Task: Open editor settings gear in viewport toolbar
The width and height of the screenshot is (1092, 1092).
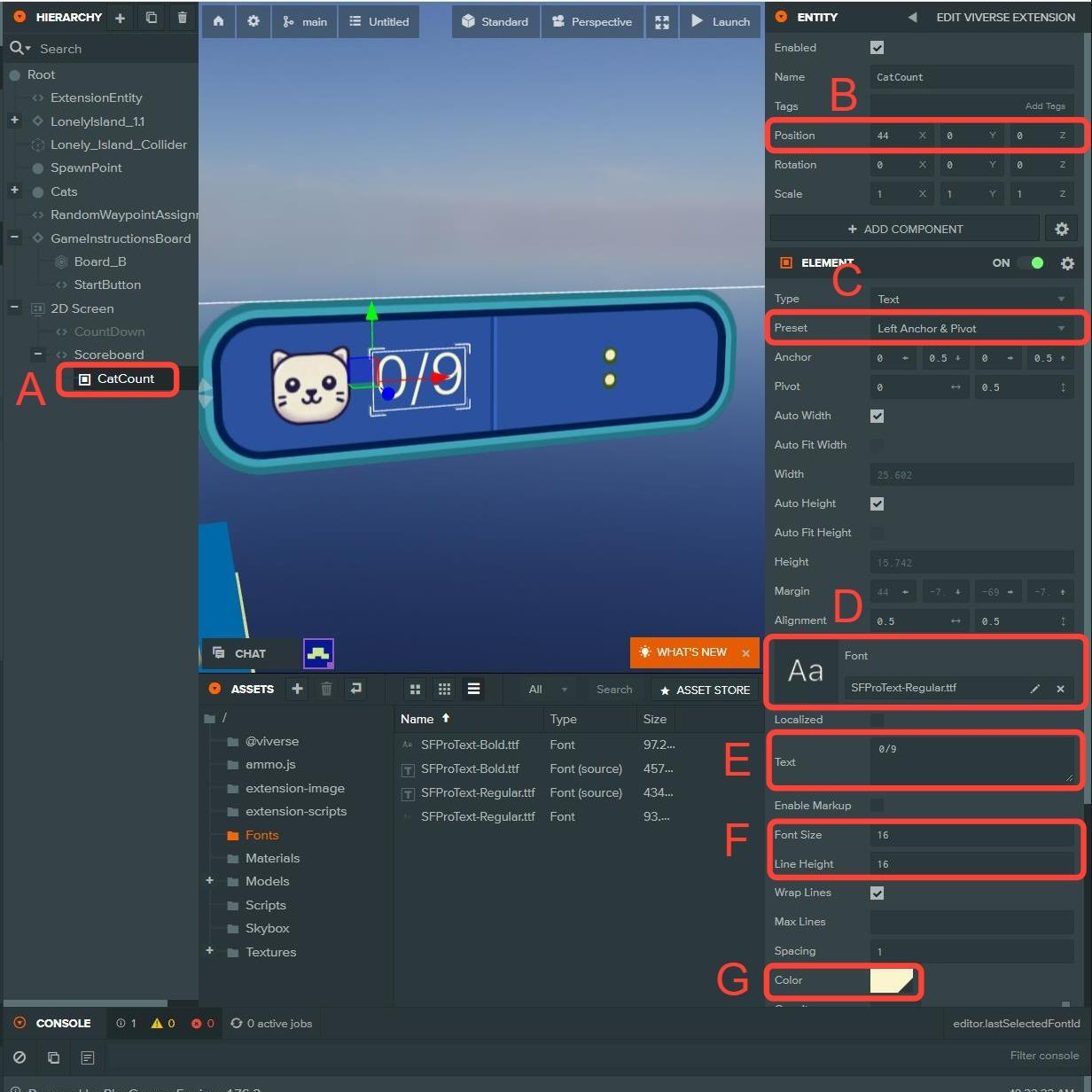Action: 253,21
